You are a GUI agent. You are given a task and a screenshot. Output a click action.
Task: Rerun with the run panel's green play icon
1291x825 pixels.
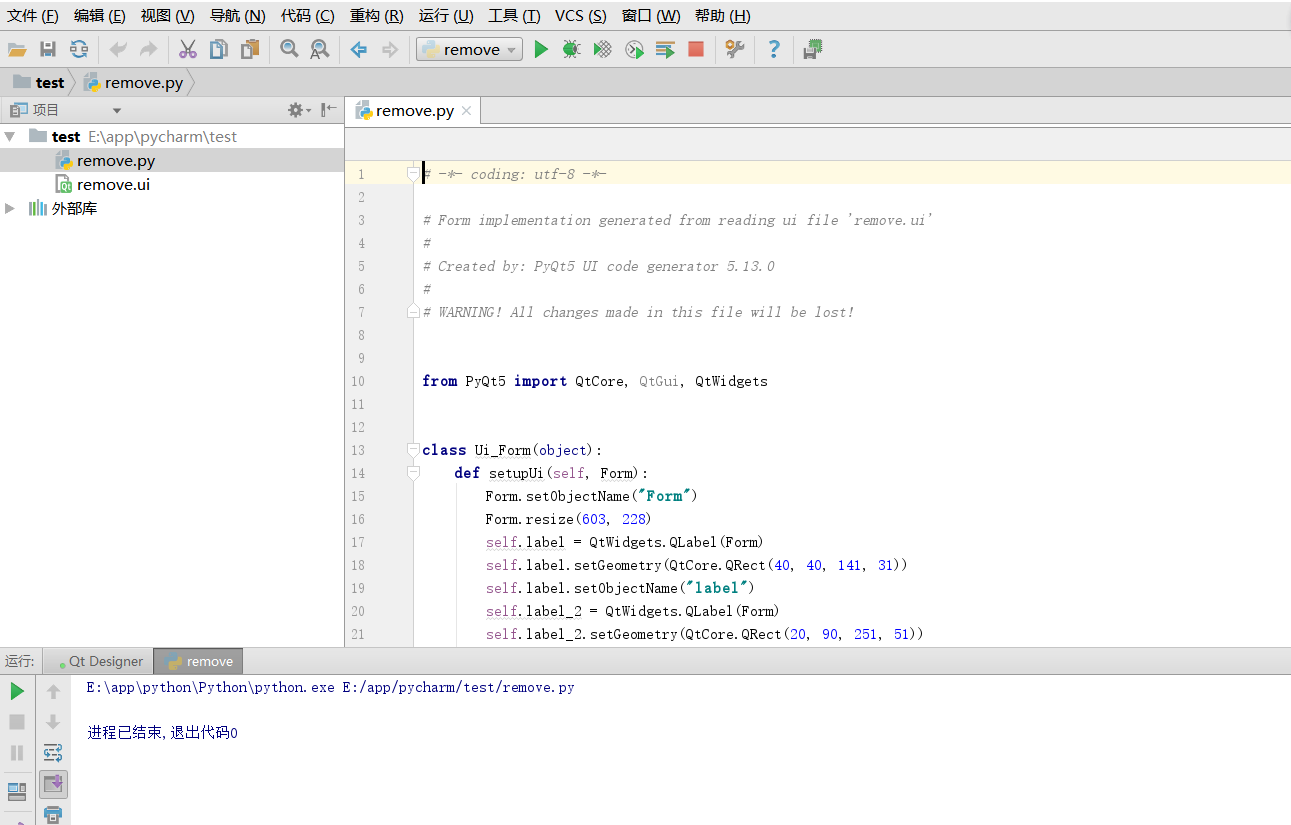point(17,691)
